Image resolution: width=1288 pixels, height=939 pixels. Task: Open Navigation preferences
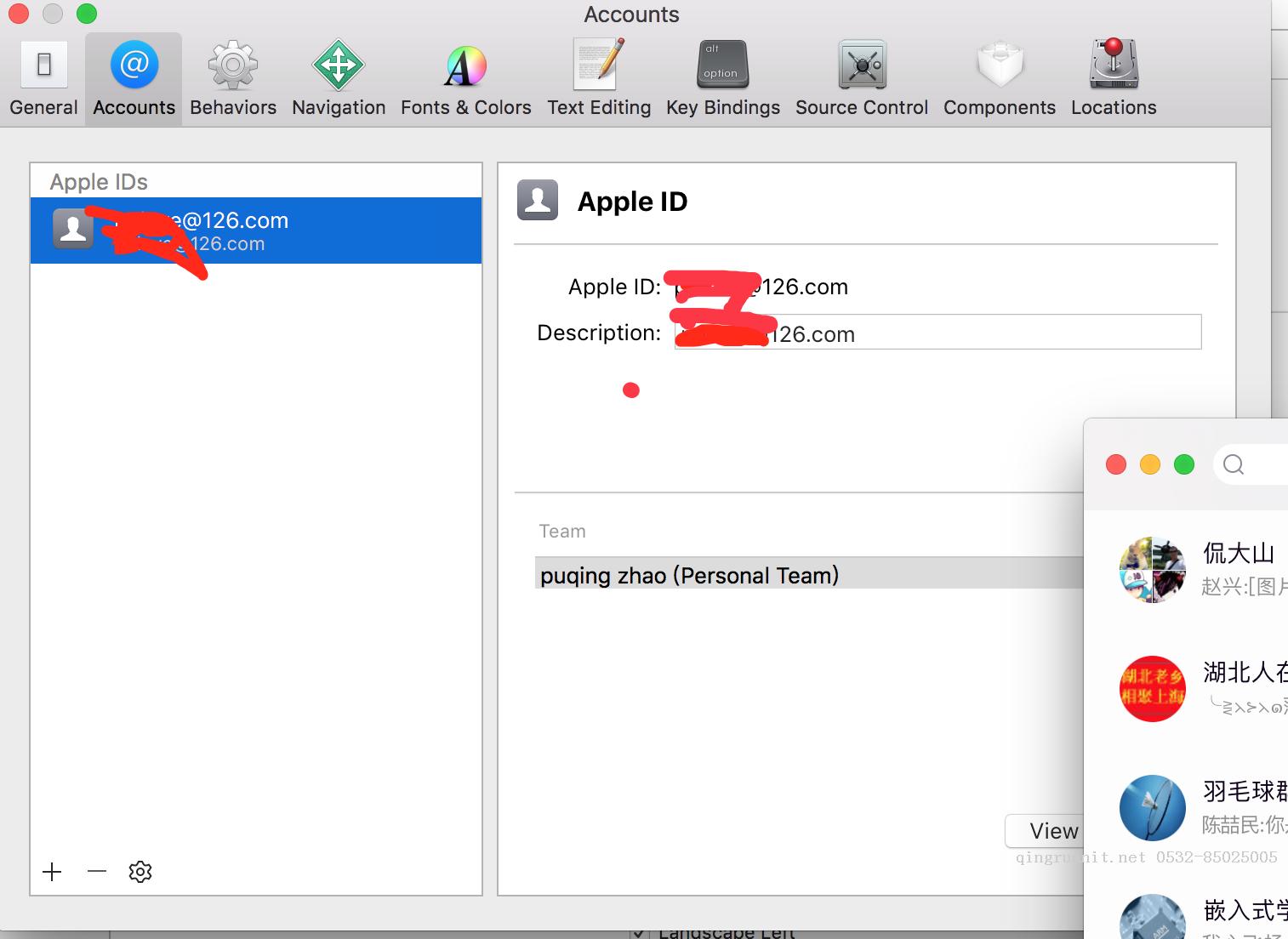point(339,78)
